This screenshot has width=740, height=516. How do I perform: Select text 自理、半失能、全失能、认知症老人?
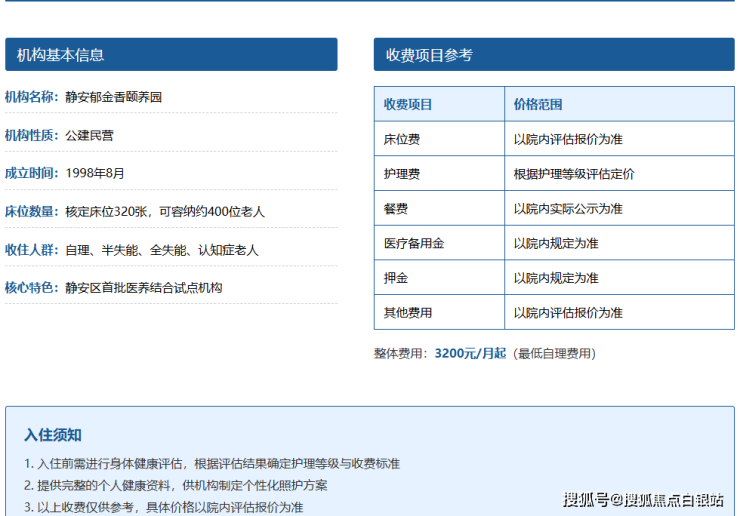point(162,250)
